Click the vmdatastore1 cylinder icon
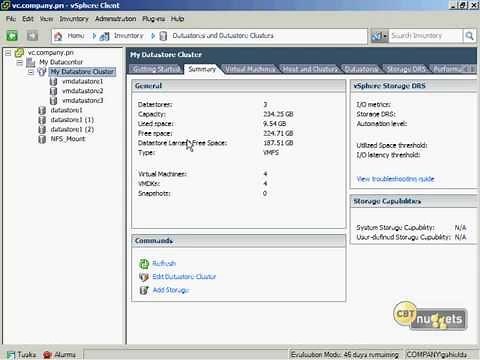Viewport: 480px width, 360px height. click(x=53, y=82)
